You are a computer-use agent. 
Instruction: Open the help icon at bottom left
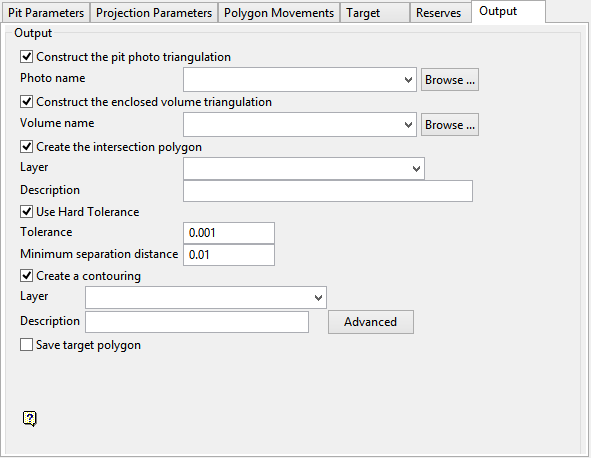point(30,418)
